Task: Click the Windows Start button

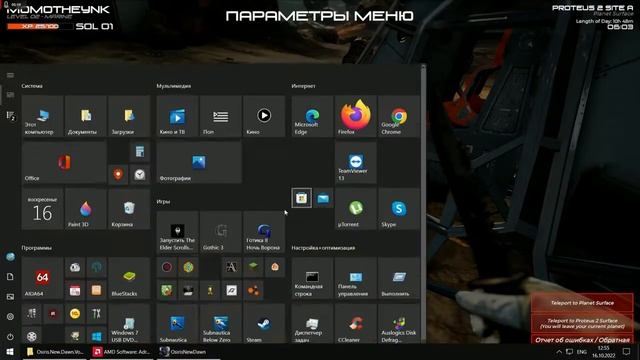Action: click(x=10, y=352)
